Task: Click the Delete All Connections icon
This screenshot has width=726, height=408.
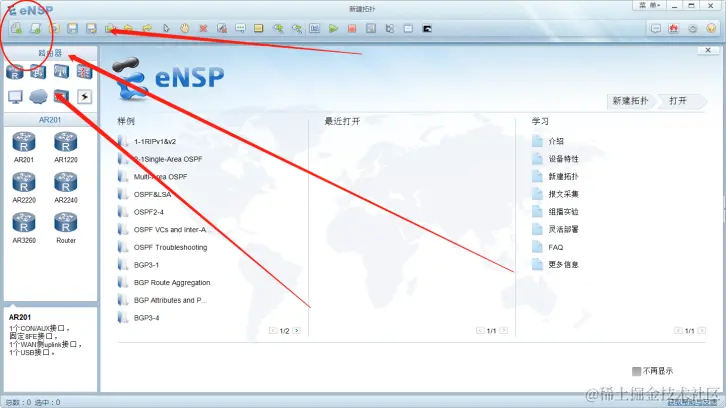Action: tap(222, 29)
